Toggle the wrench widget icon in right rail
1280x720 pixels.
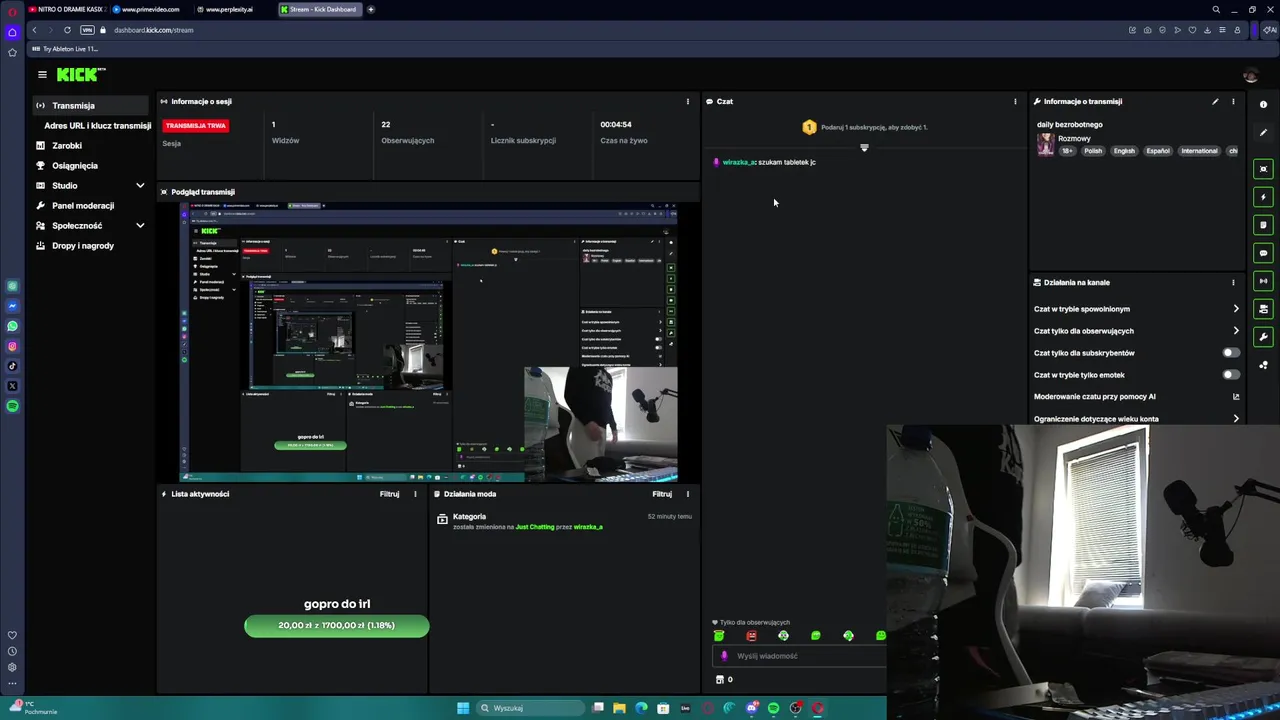[x=1264, y=337]
